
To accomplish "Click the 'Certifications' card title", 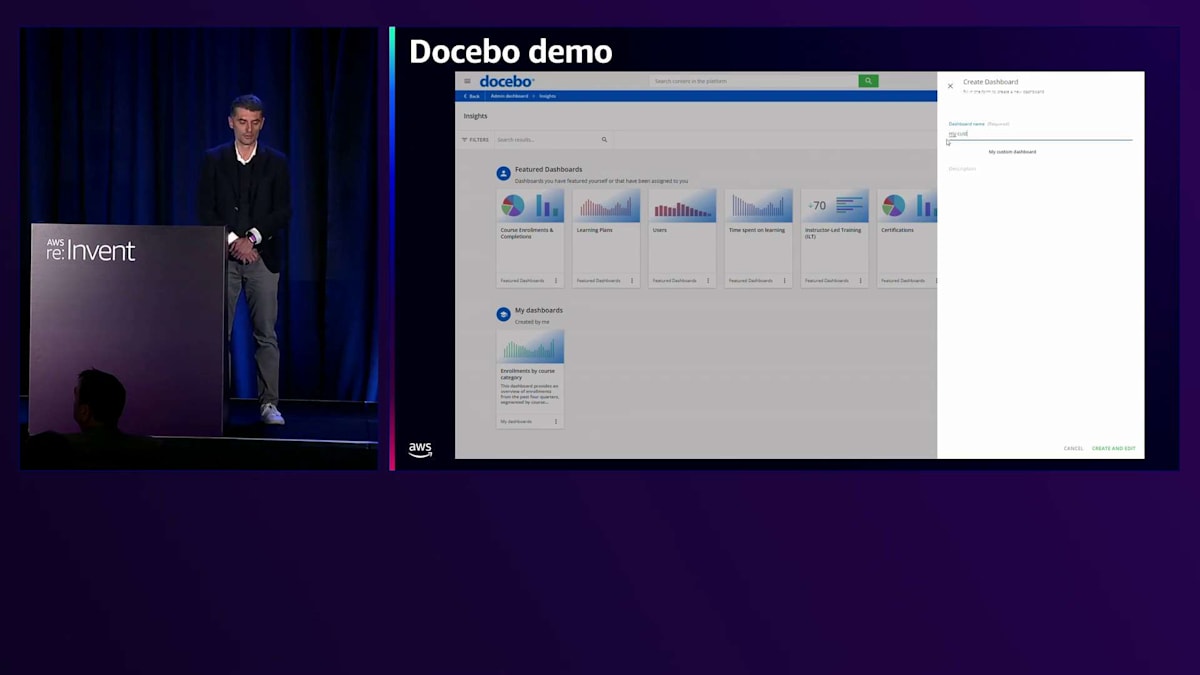I will pos(897,230).
